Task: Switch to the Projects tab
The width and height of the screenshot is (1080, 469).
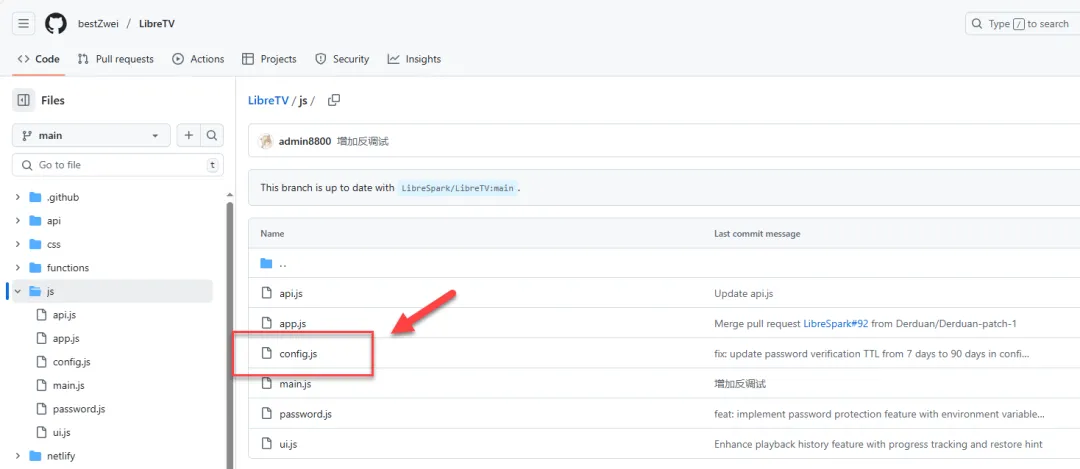Action: [269, 59]
